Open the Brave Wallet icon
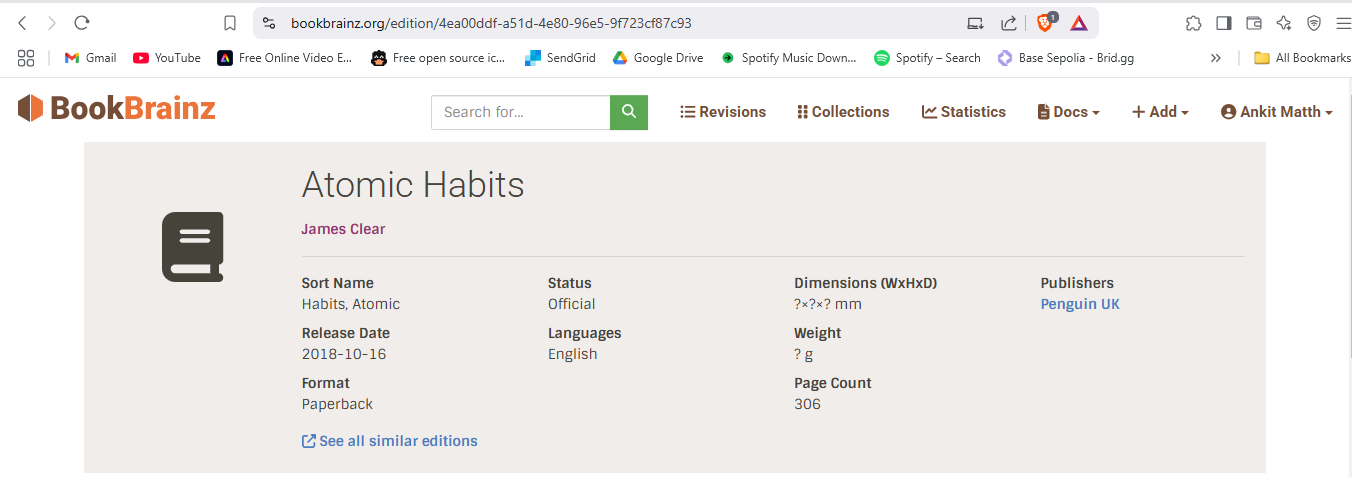Screen dimensions: 1352x477 [x=1254, y=23]
